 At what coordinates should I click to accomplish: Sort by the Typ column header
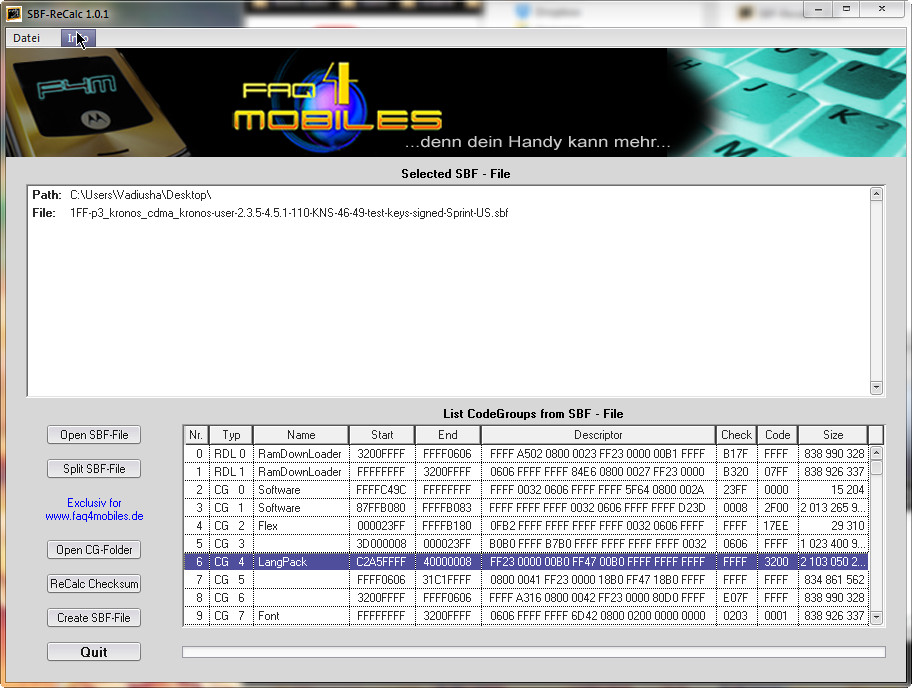tap(231, 435)
